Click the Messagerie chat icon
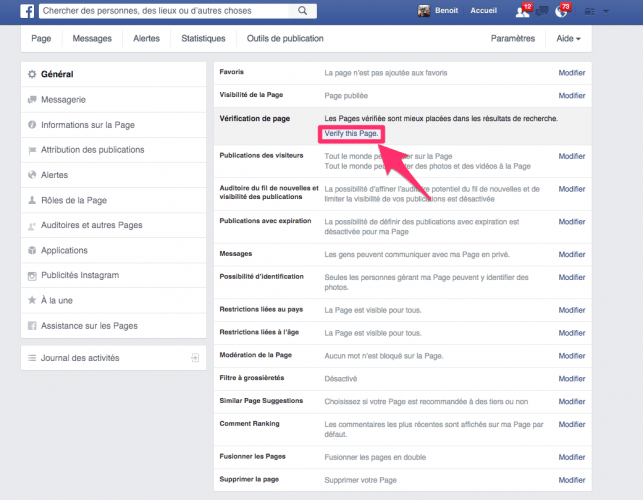Screen dimensions: 643x500 [32, 100]
